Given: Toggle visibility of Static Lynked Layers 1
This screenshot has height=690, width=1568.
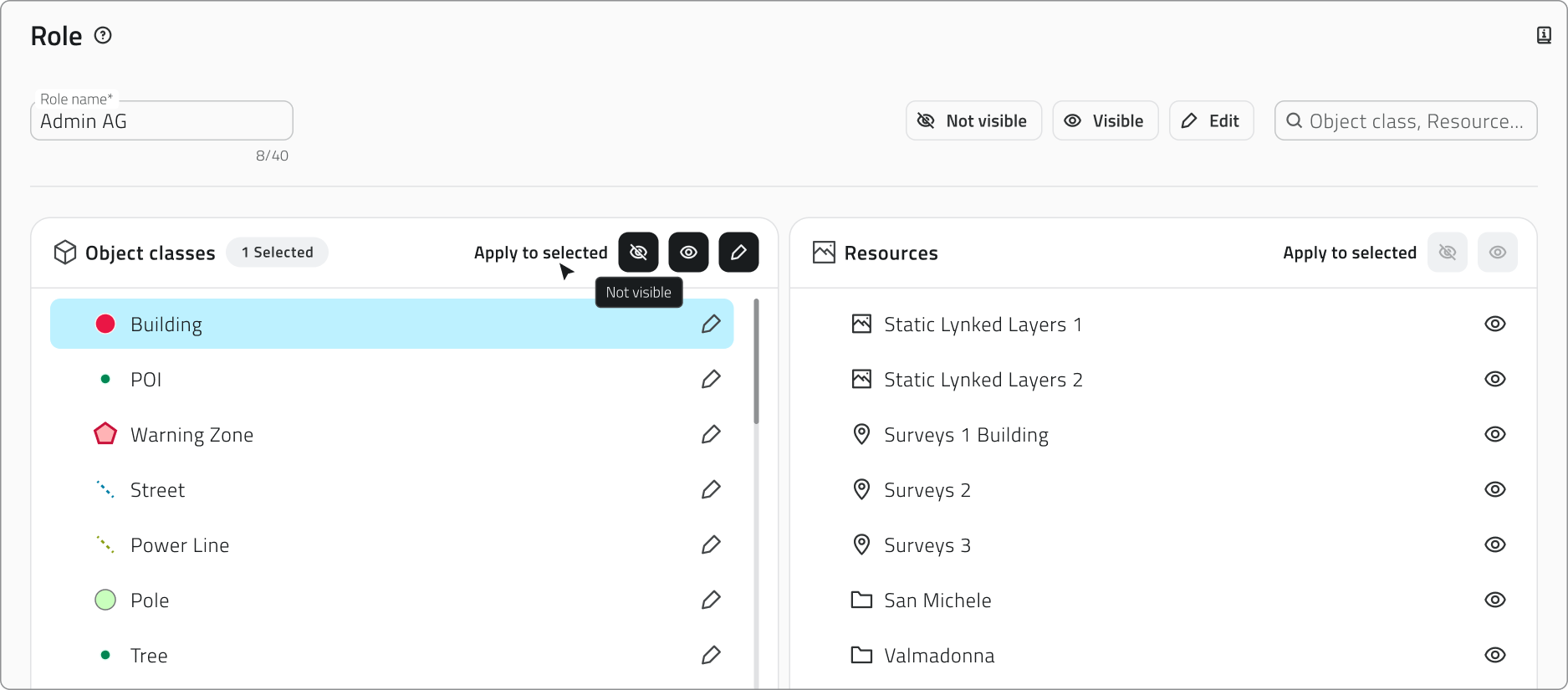Looking at the screenshot, I should (1494, 324).
